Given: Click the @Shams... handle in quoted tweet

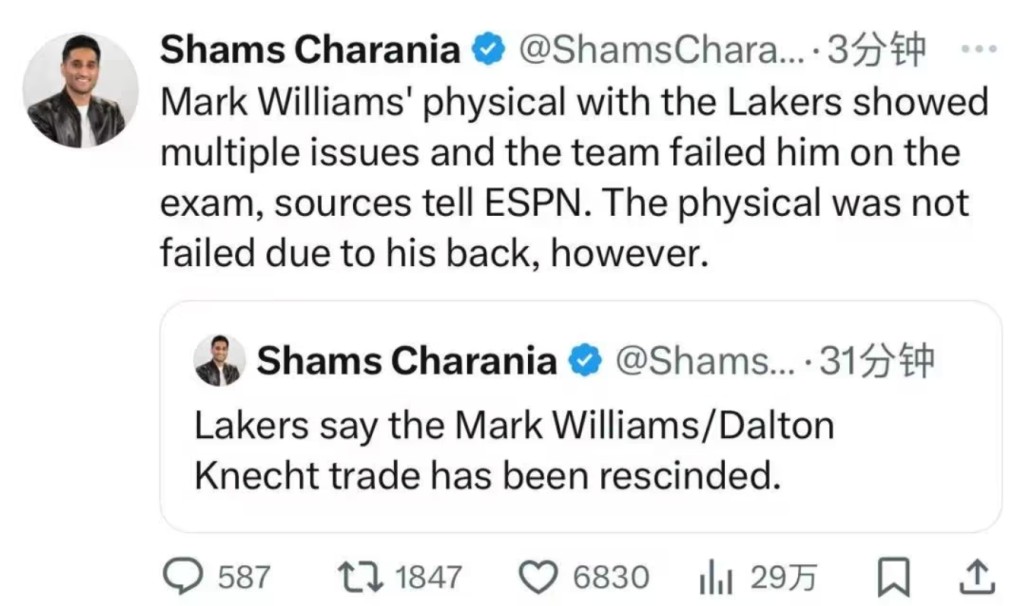Looking at the screenshot, I should pos(704,361).
